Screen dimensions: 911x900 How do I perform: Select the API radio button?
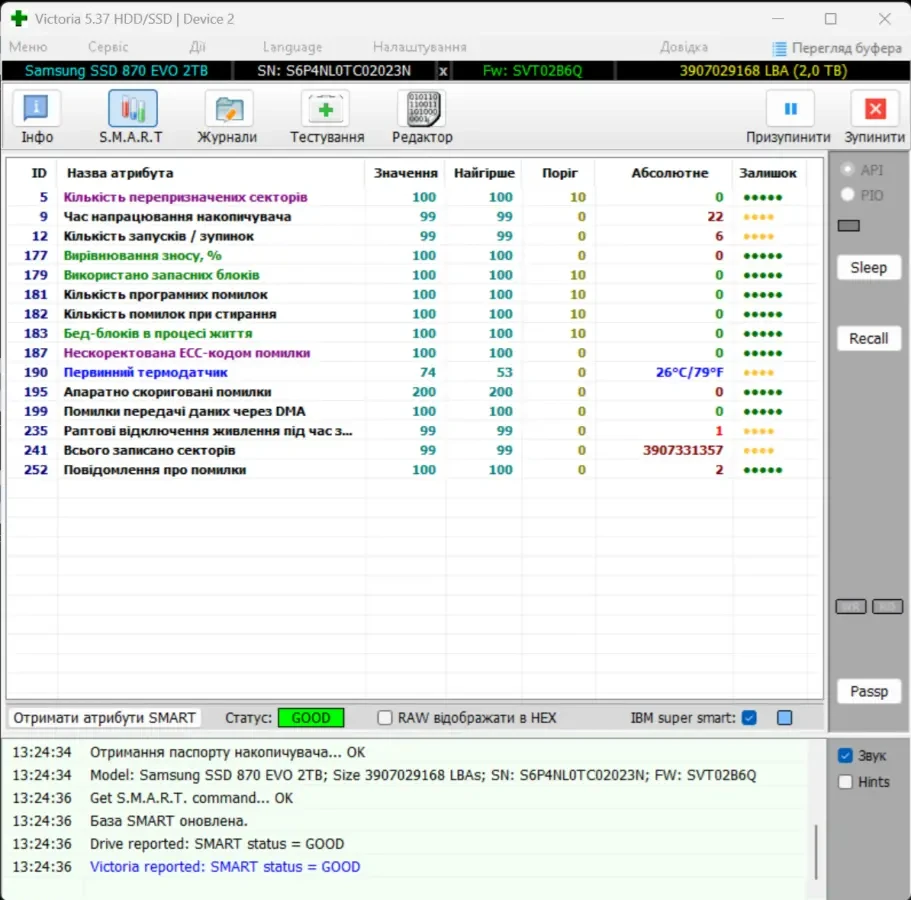click(847, 170)
